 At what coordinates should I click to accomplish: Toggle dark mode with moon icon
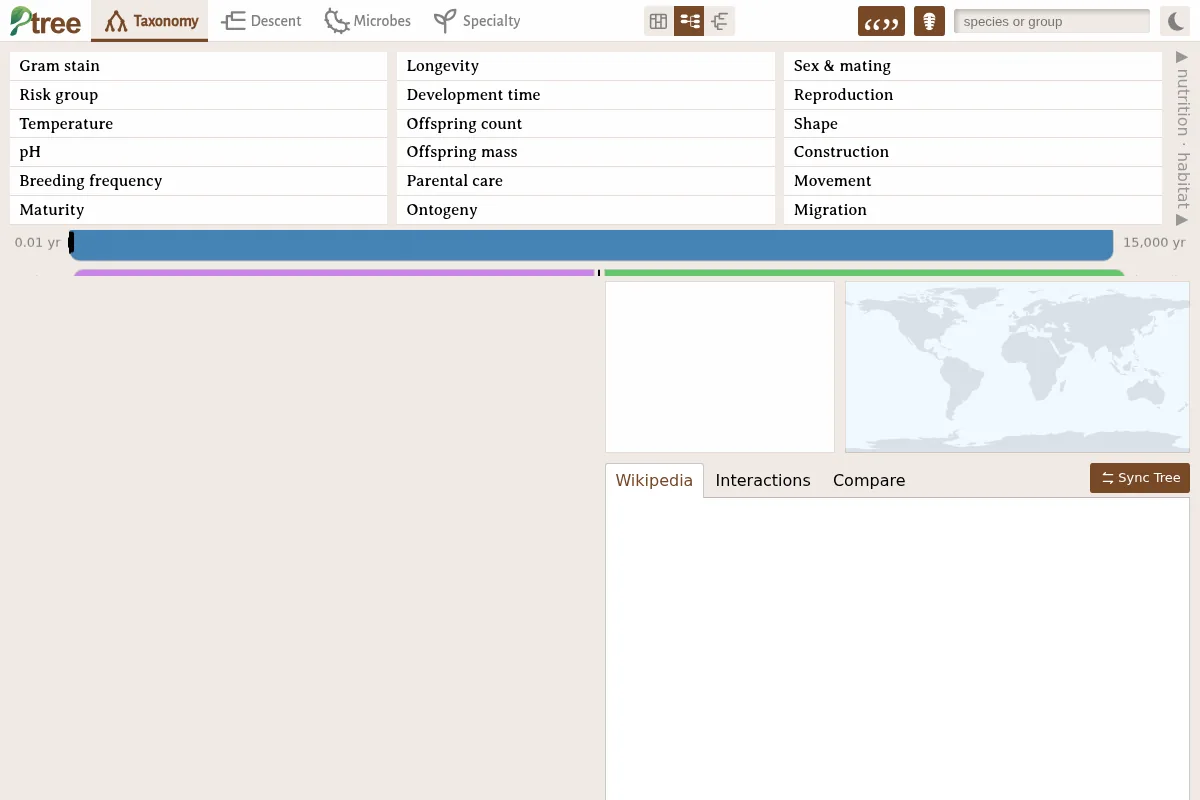click(1175, 21)
